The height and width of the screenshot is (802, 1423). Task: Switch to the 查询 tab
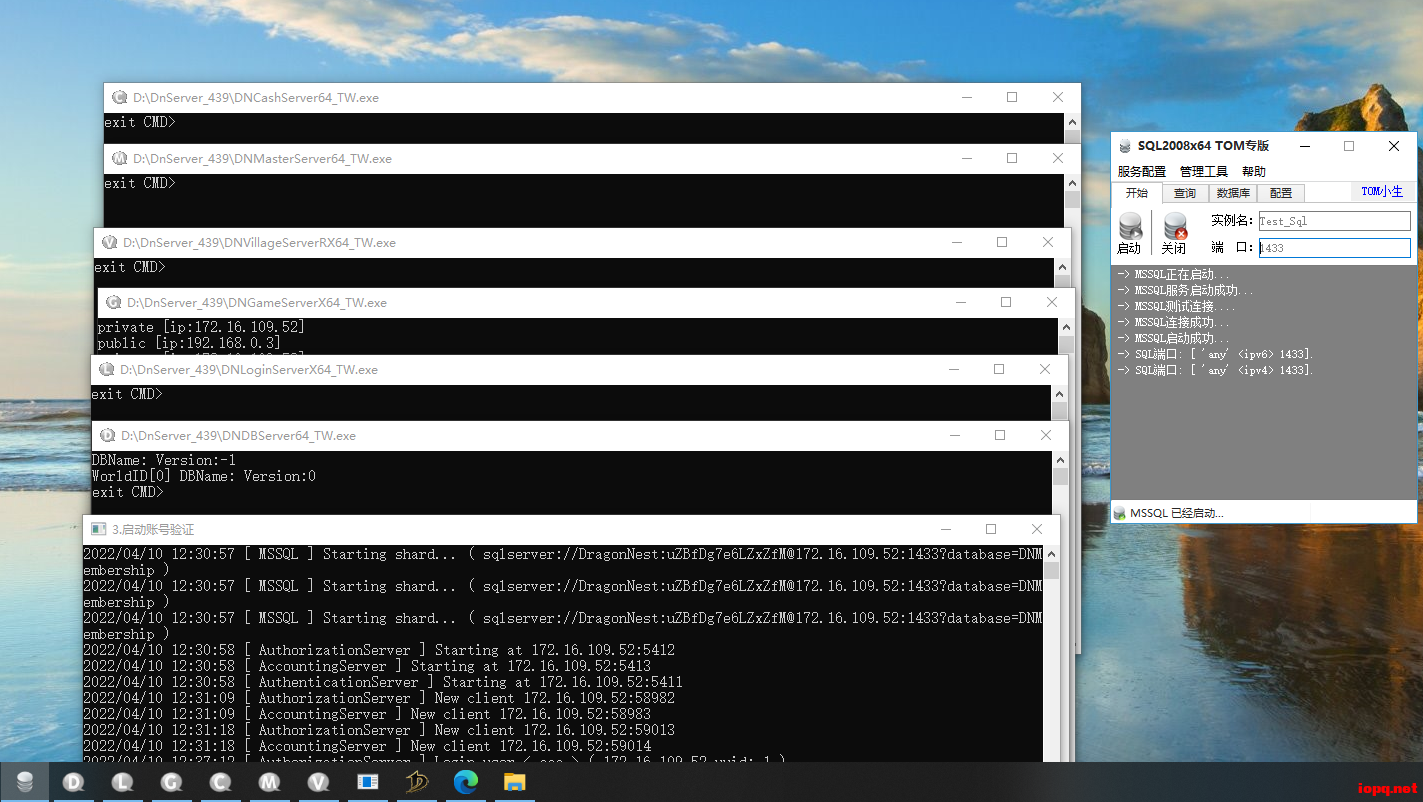coord(1185,193)
